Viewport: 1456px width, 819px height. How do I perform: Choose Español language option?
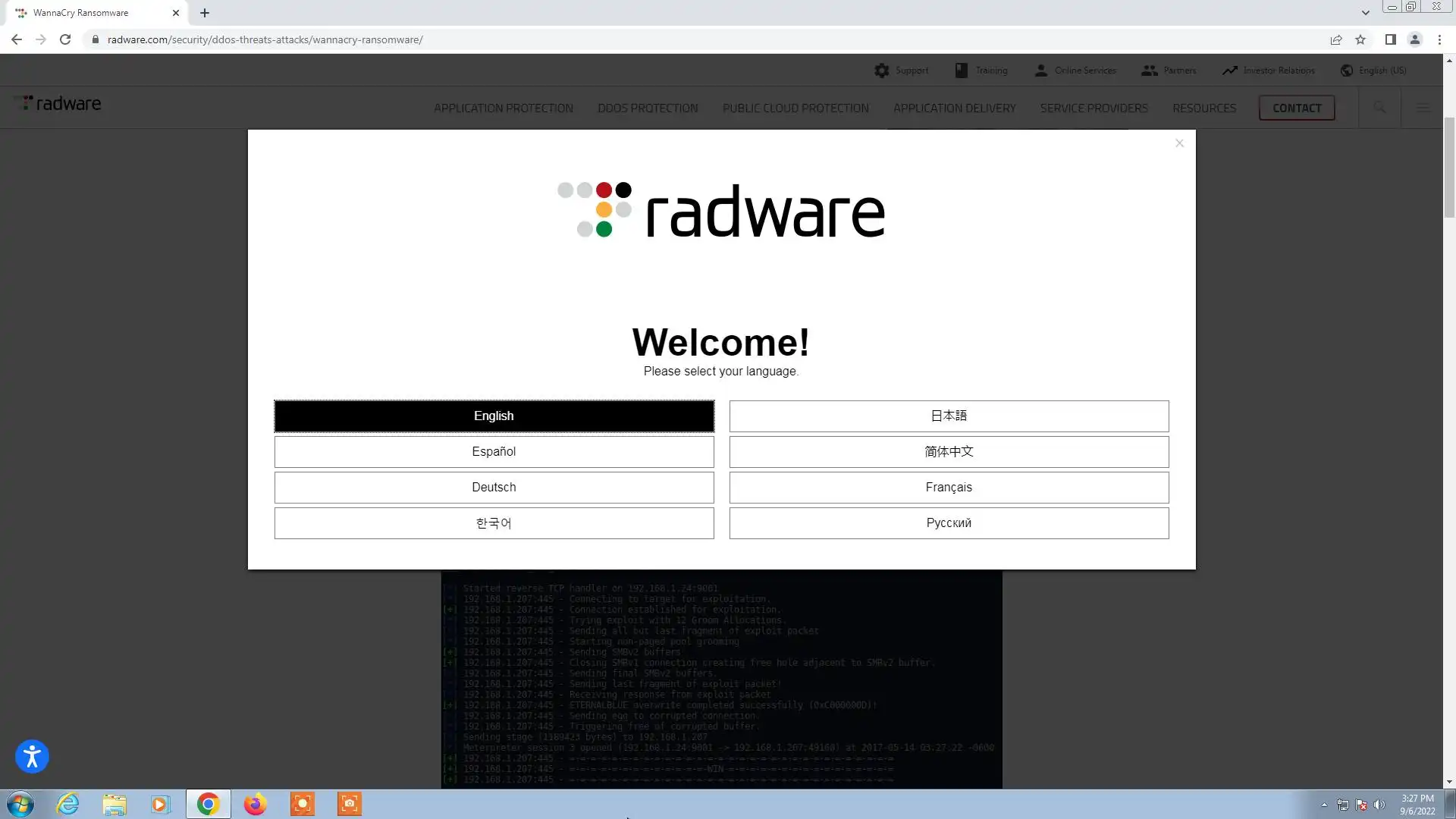(494, 451)
